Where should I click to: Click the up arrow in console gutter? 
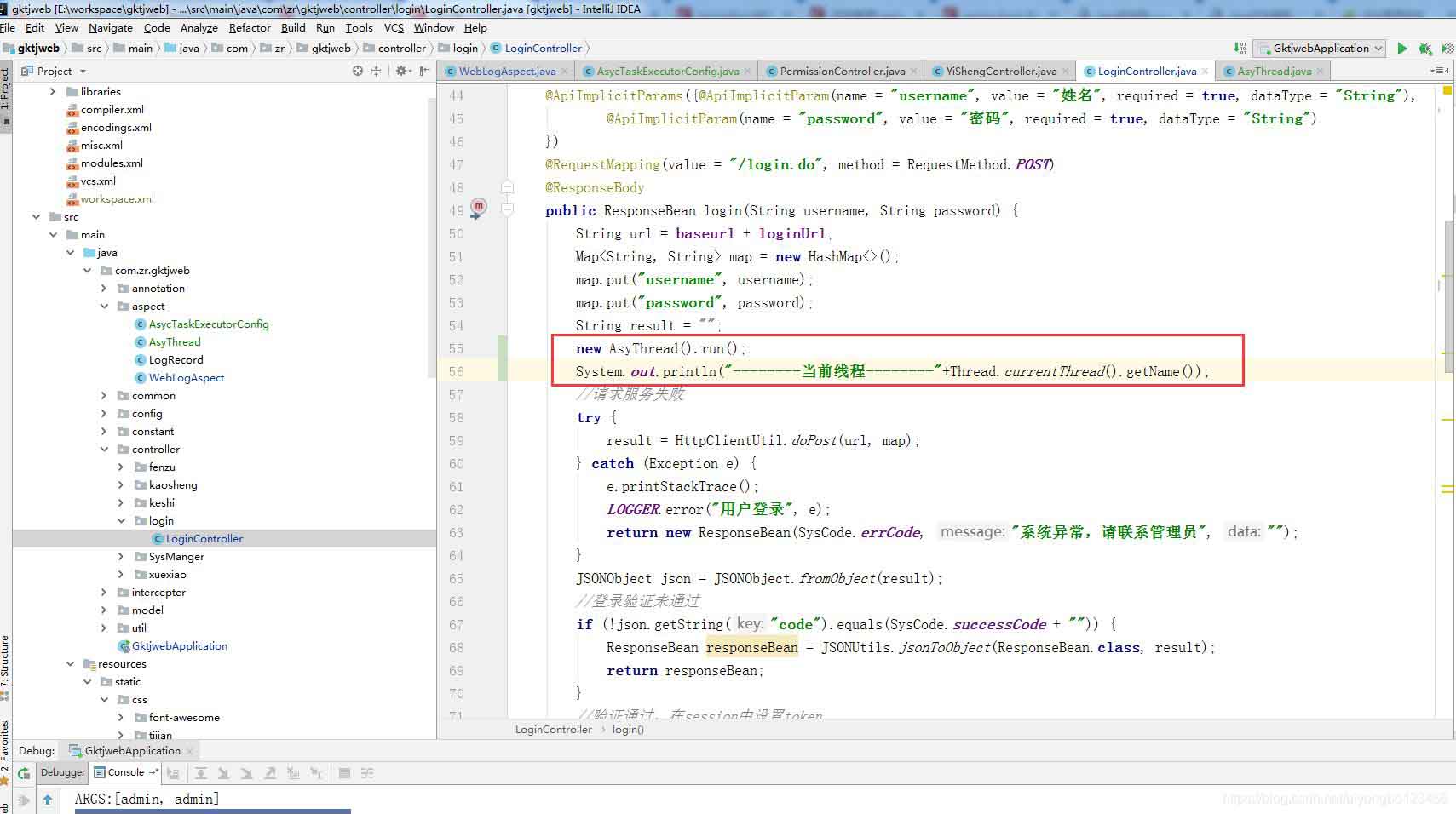click(48, 800)
